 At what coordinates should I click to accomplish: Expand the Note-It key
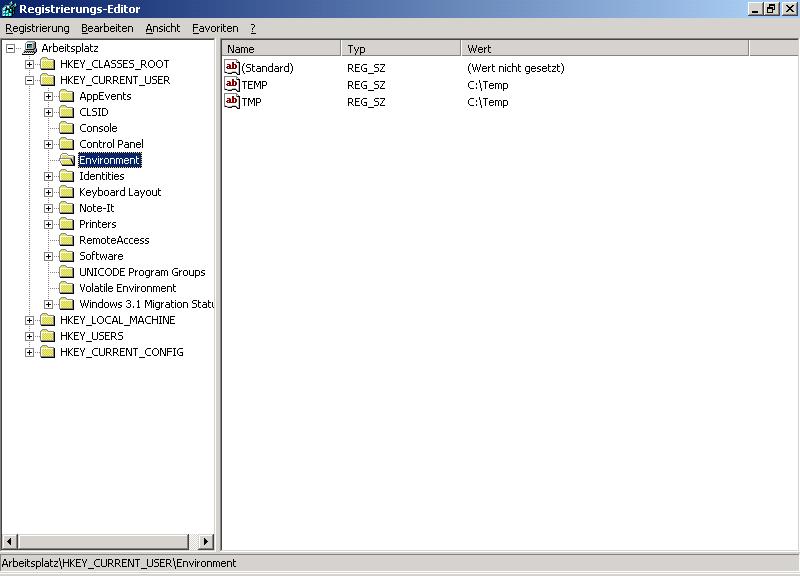pyautogui.click(x=48, y=208)
